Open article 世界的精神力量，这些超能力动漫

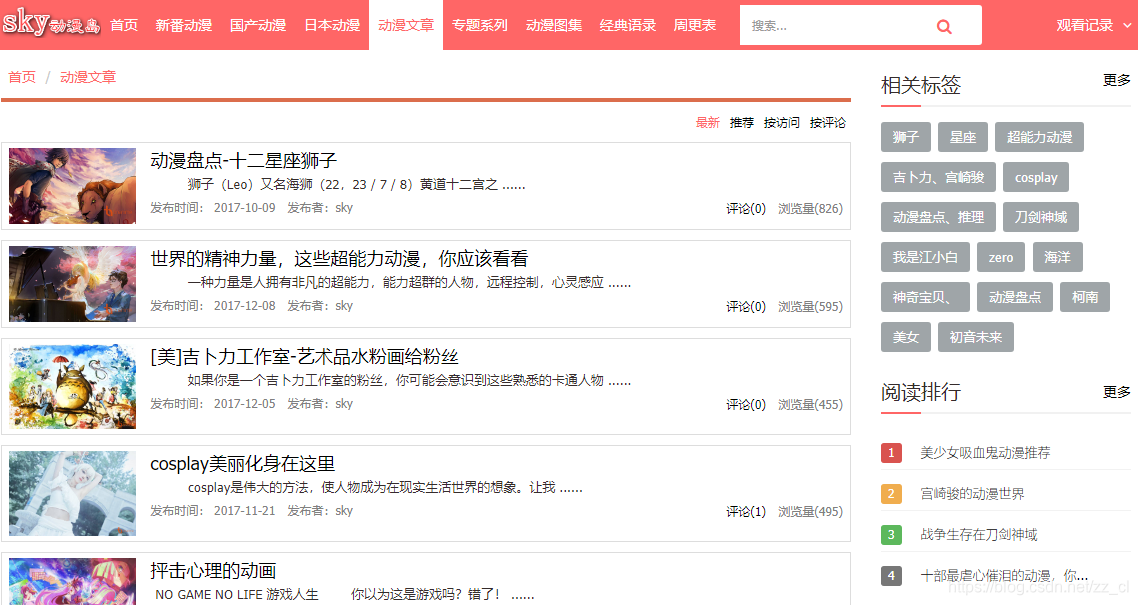pyautogui.click(x=339, y=258)
